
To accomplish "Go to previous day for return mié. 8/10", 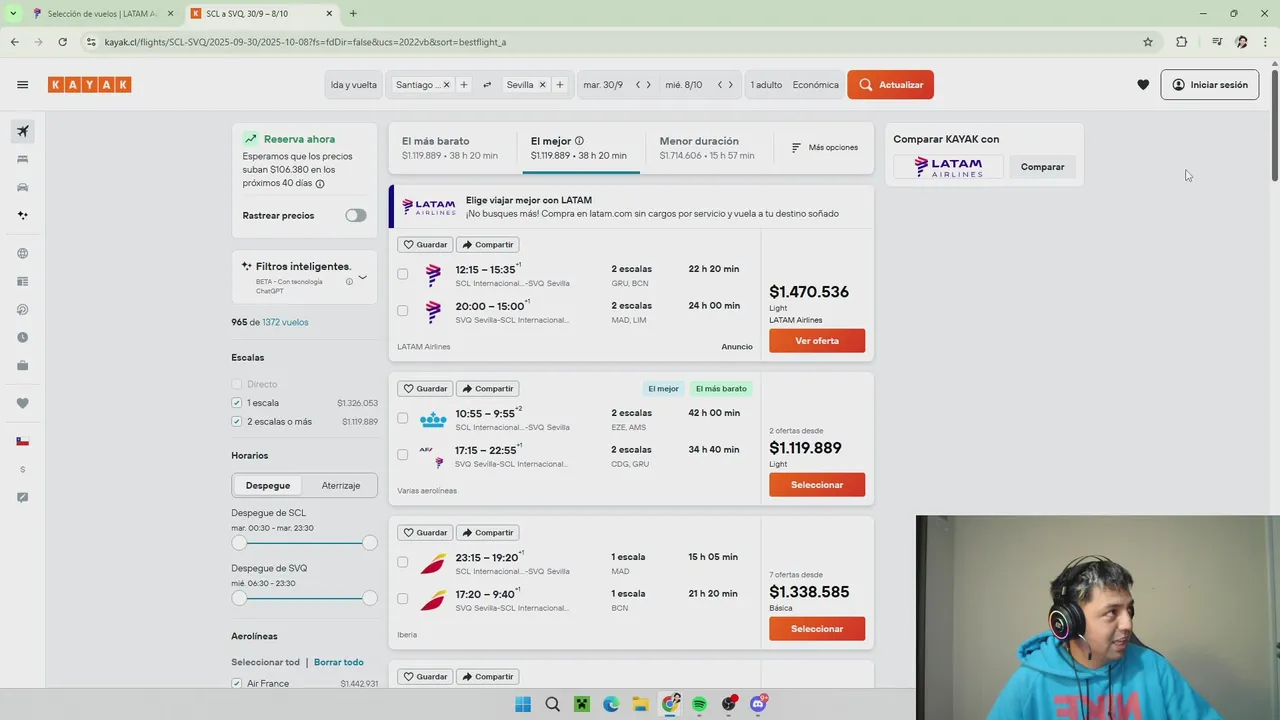I will click(719, 85).
